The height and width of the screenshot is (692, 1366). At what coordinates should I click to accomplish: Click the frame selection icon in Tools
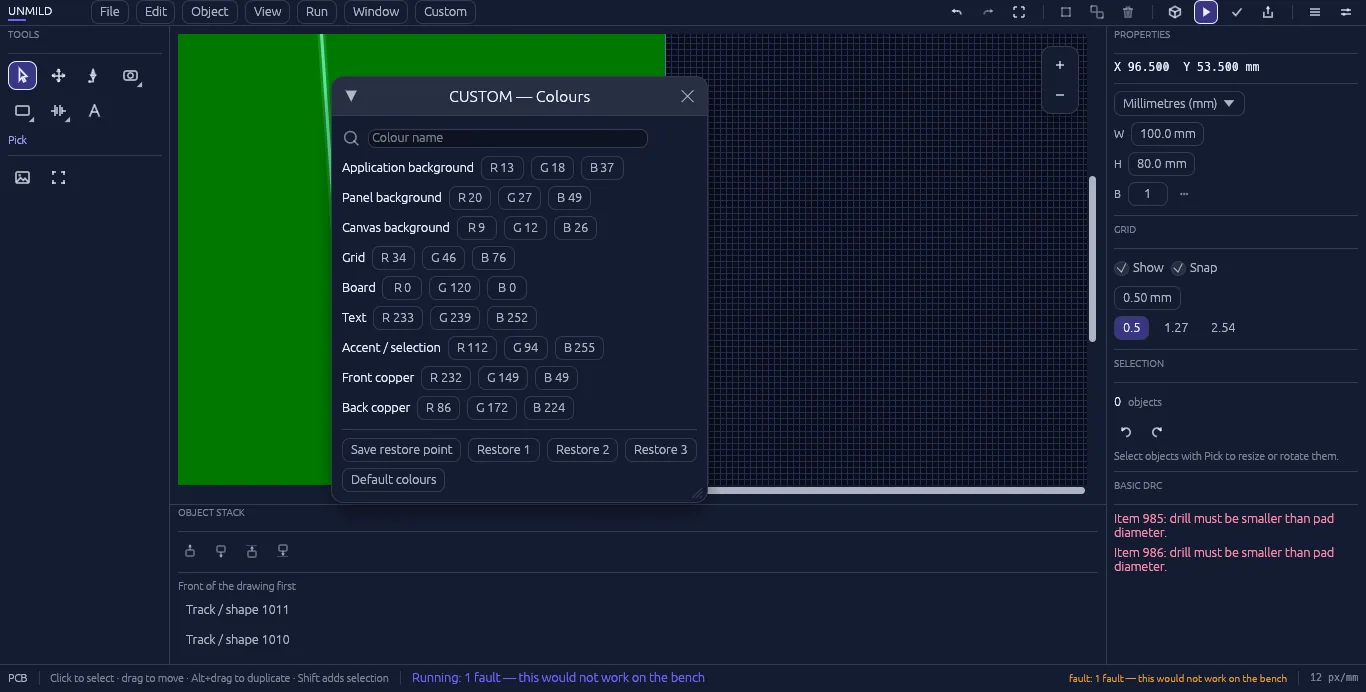coord(58,178)
